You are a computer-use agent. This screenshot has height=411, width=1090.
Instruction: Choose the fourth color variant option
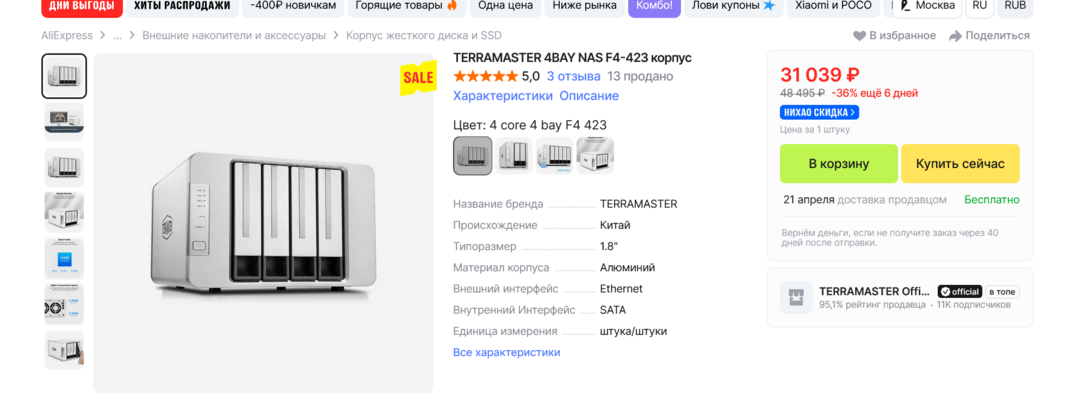pos(595,155)
